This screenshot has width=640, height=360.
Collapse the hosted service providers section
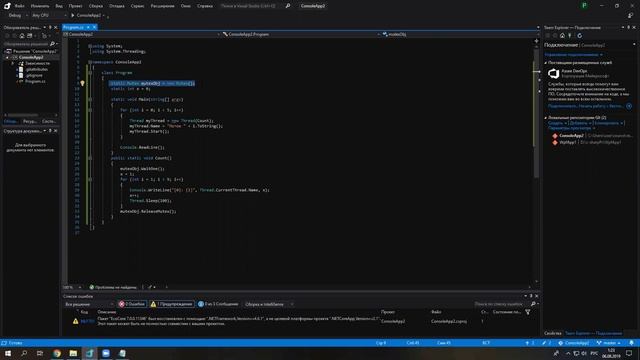pos(546,63)
